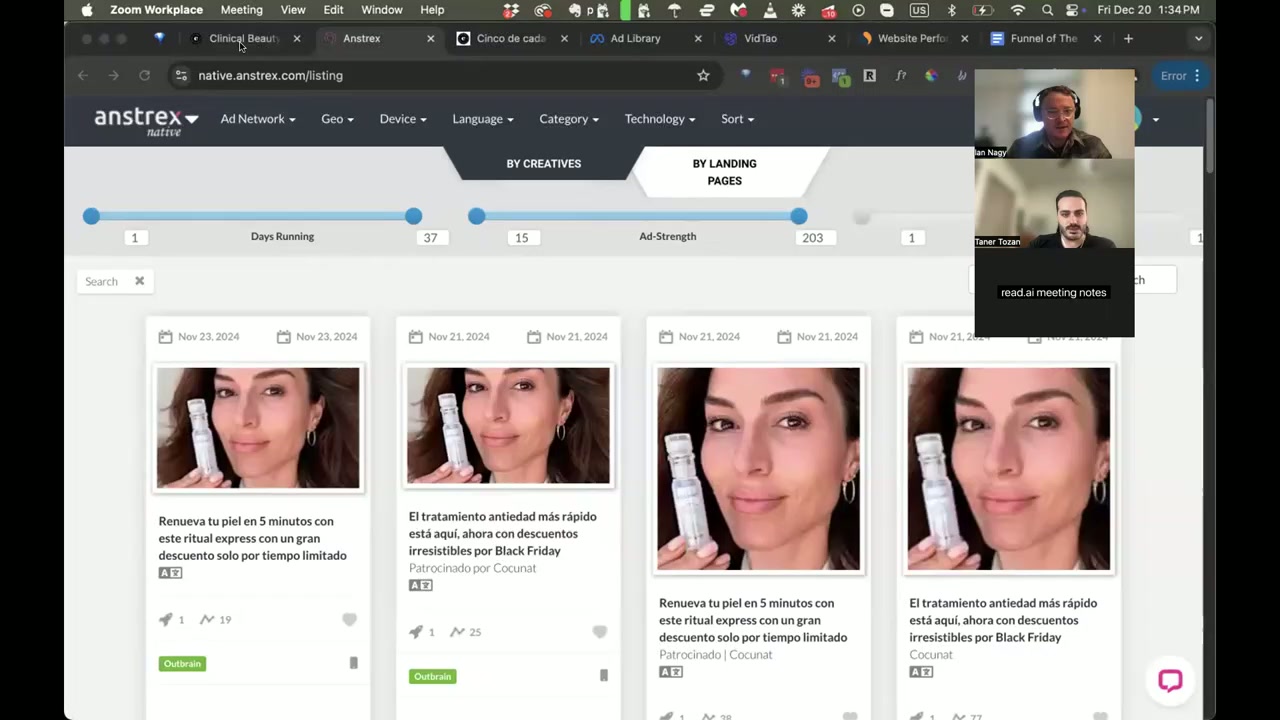Bookmark this page with the star icon
The width and height of the screenshot is (1280, 720).
click(x=703, y=75)
